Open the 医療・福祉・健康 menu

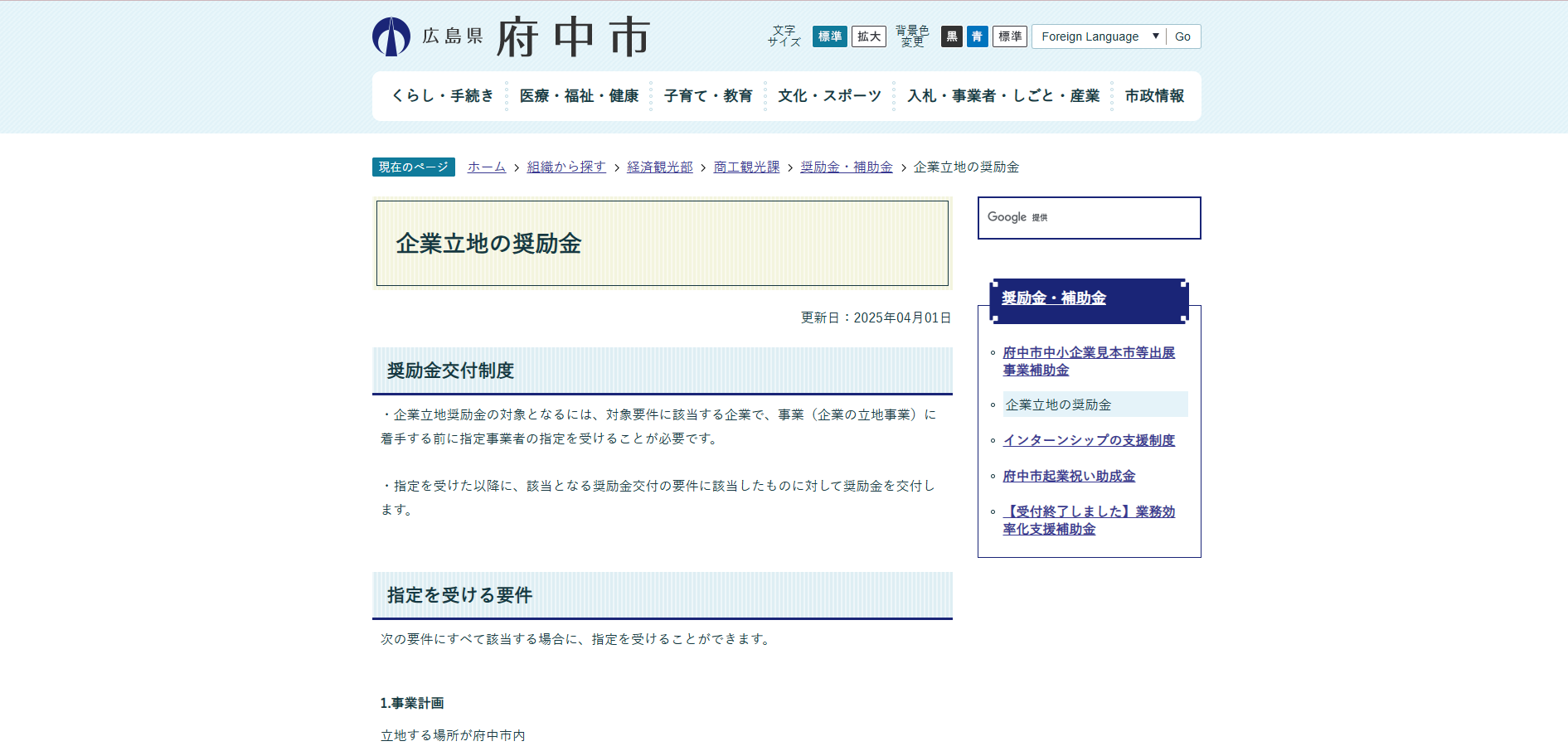[x=579, y=96]
